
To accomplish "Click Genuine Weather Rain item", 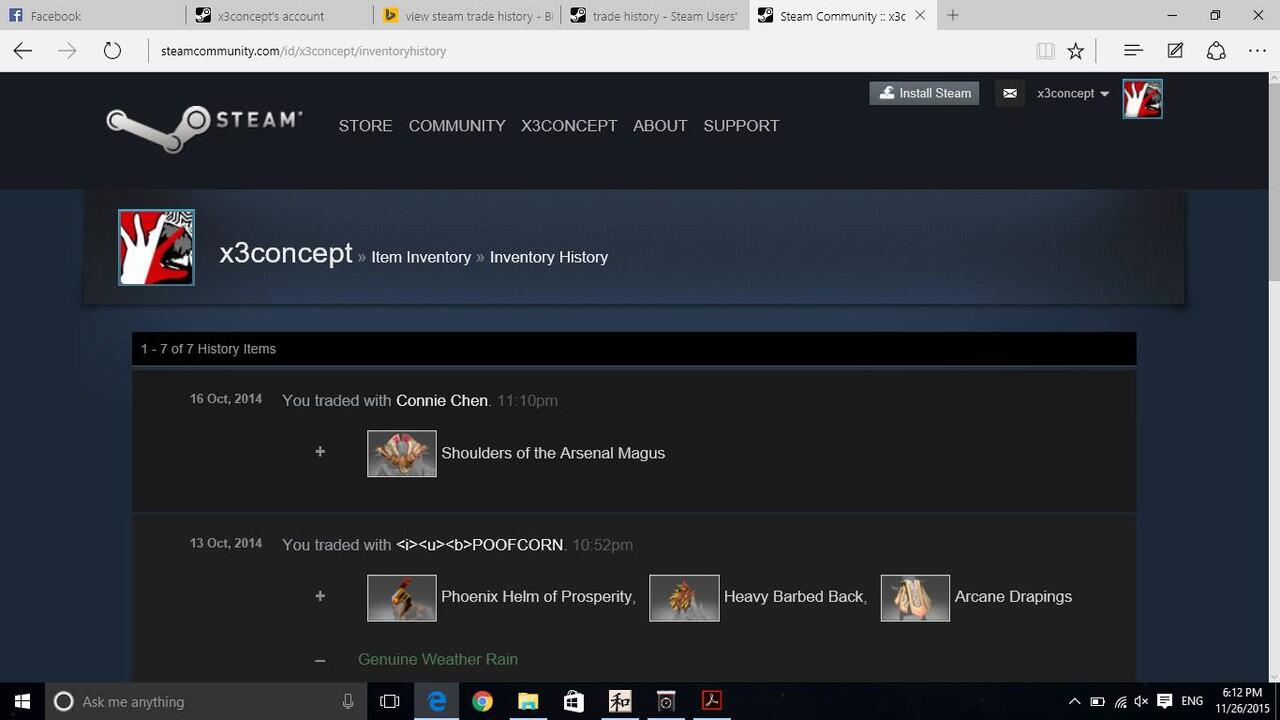I will (x=438, y=659).
